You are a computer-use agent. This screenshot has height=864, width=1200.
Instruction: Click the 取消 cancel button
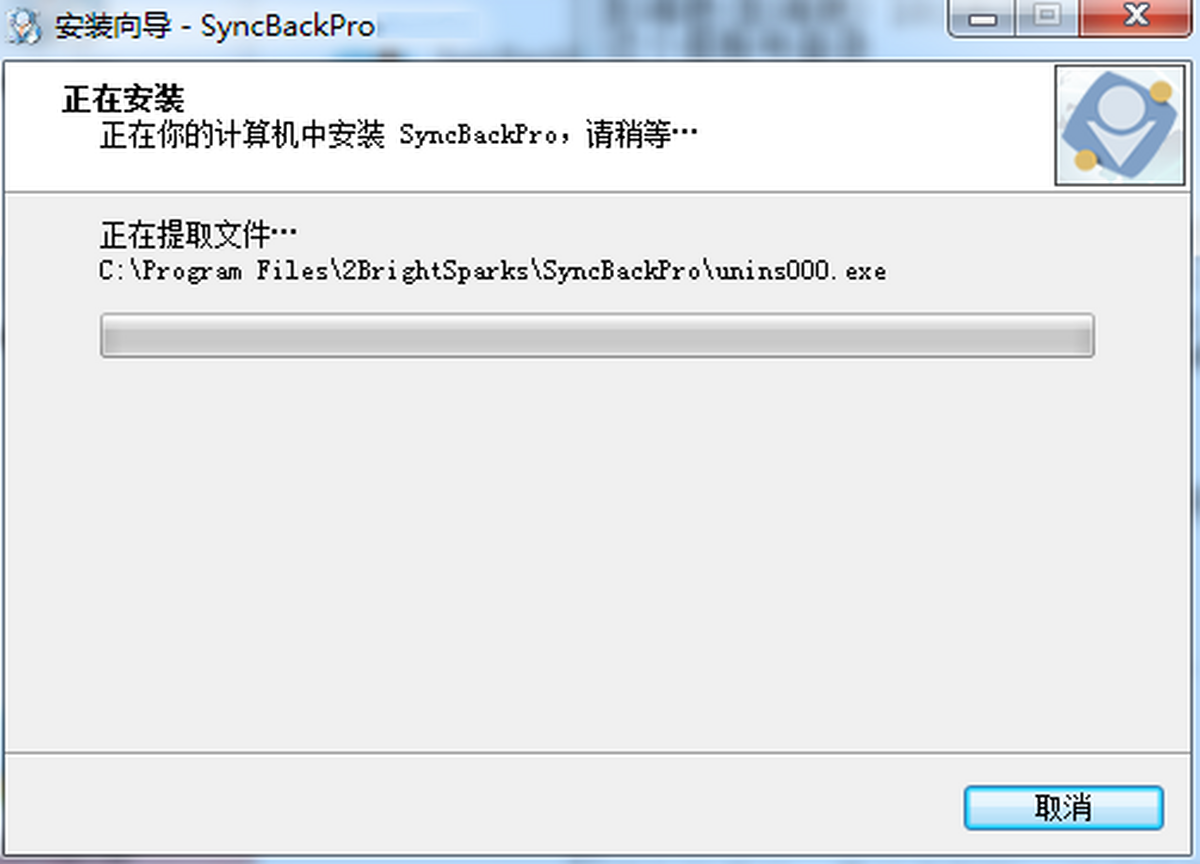click(x=1063, y=807)
